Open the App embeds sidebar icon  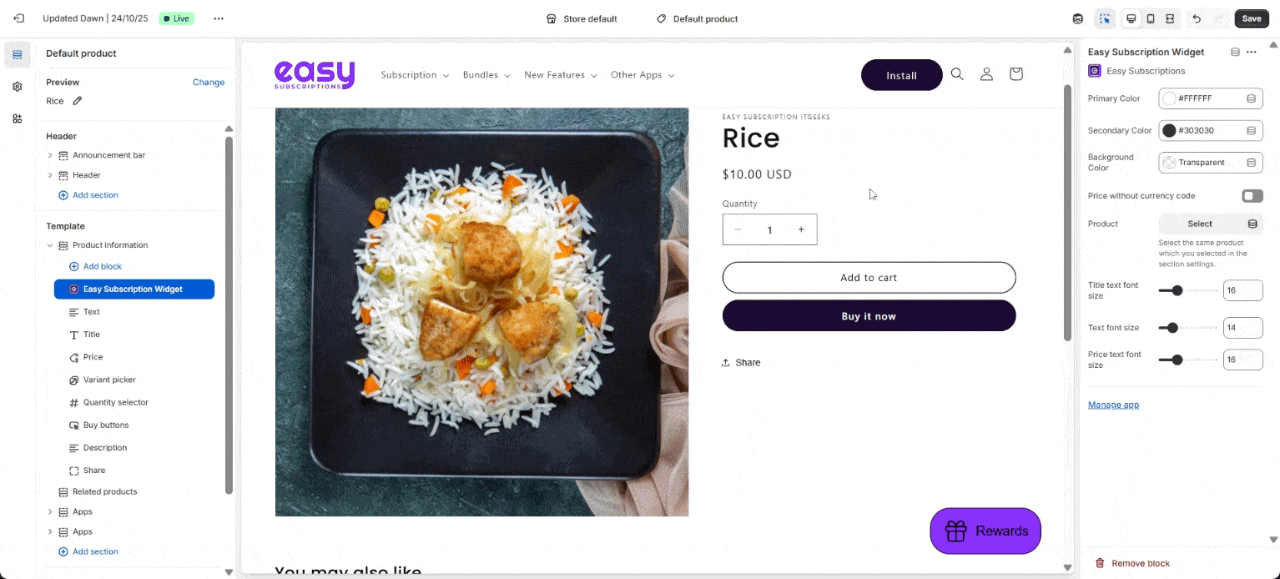point(17,119)
